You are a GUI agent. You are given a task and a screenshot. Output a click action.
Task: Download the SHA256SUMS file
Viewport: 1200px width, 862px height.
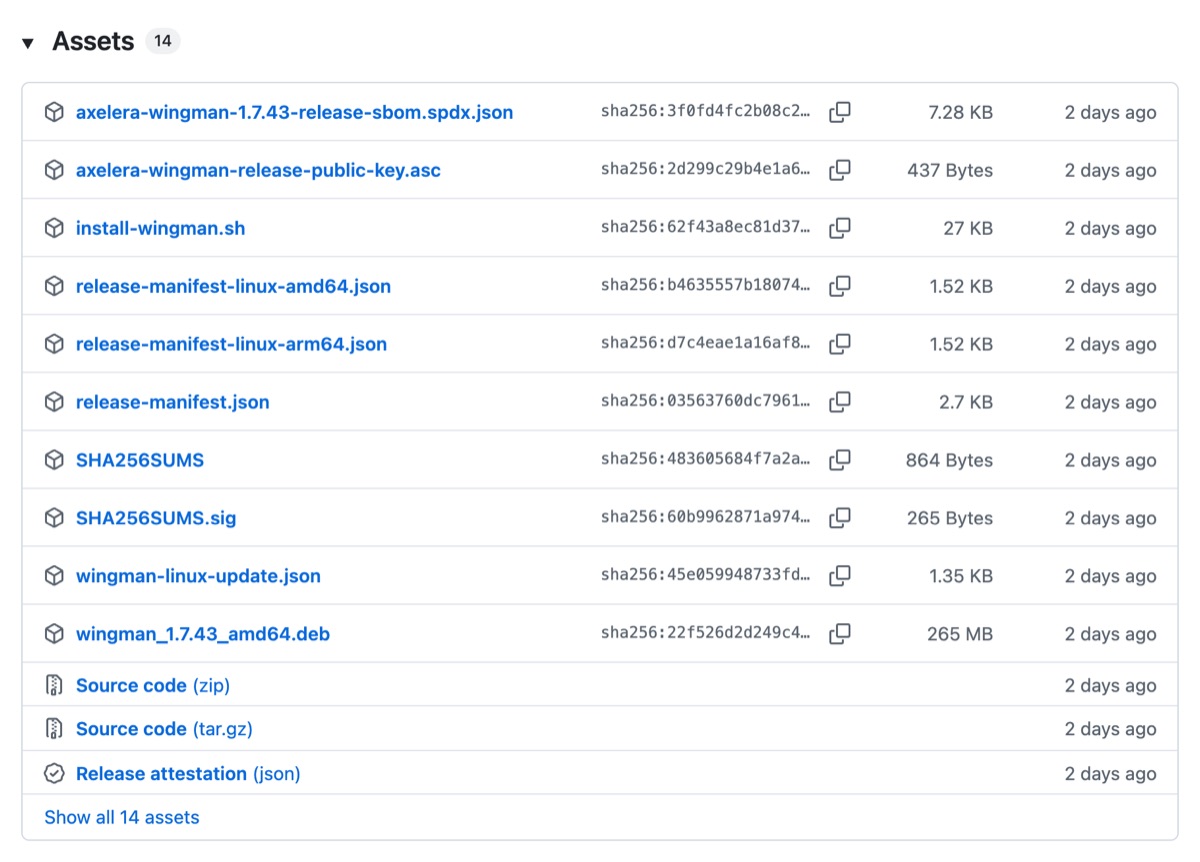pos(140,460)
